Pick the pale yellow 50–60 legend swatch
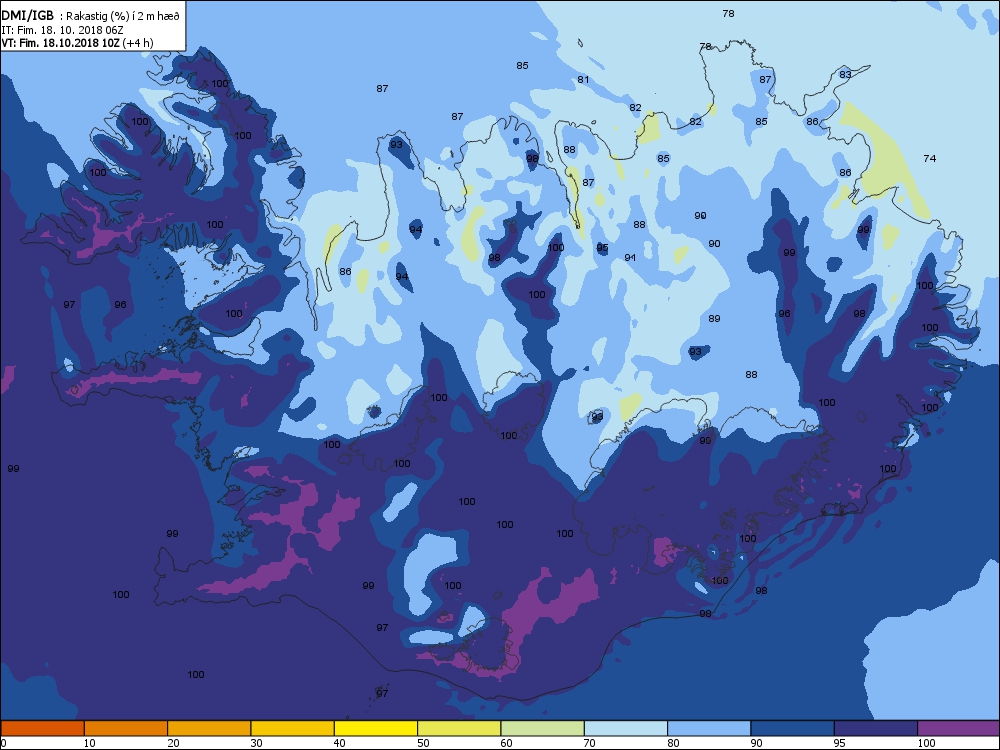Screen dimensions: 1000x750 pyautogui.click(x=459, y=728)
